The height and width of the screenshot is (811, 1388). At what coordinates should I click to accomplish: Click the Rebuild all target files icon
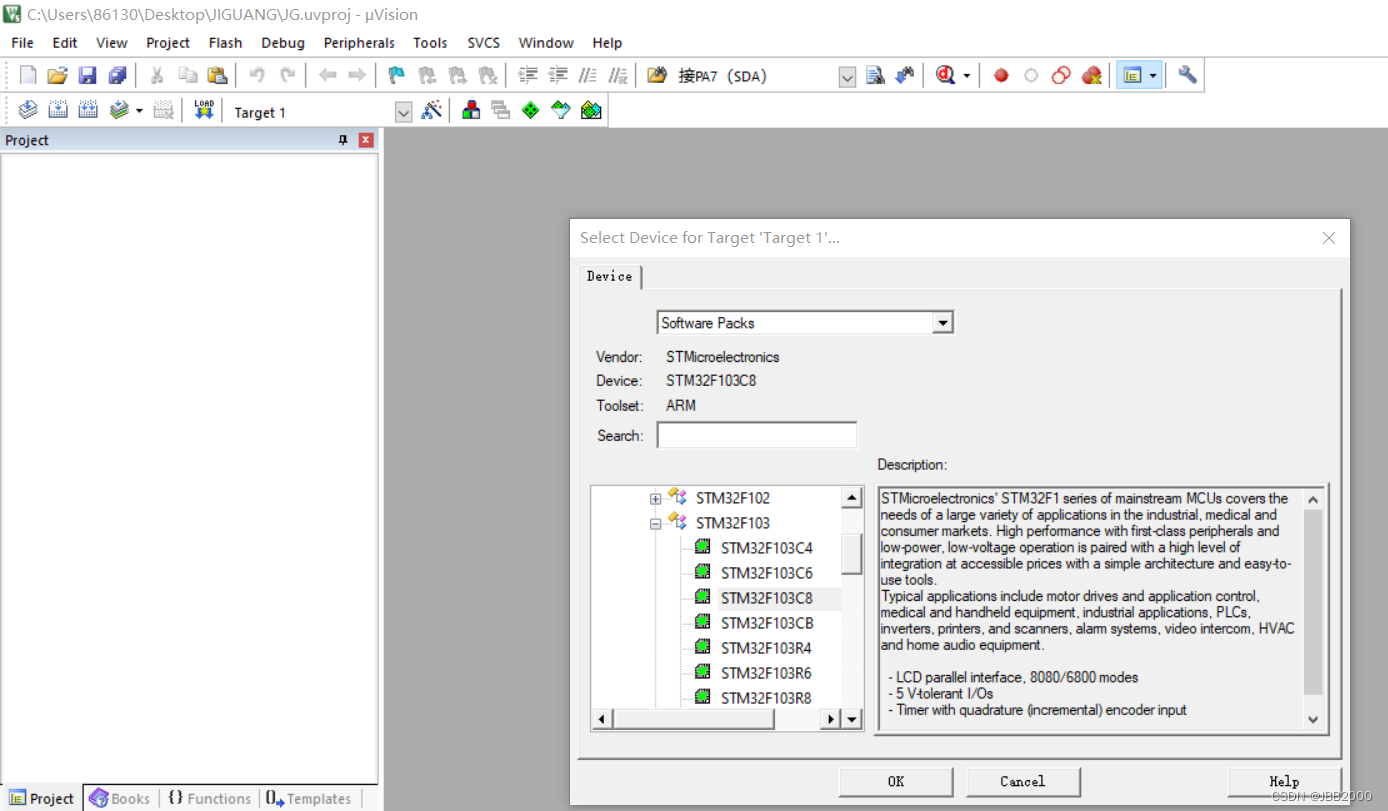pos(88,110)
